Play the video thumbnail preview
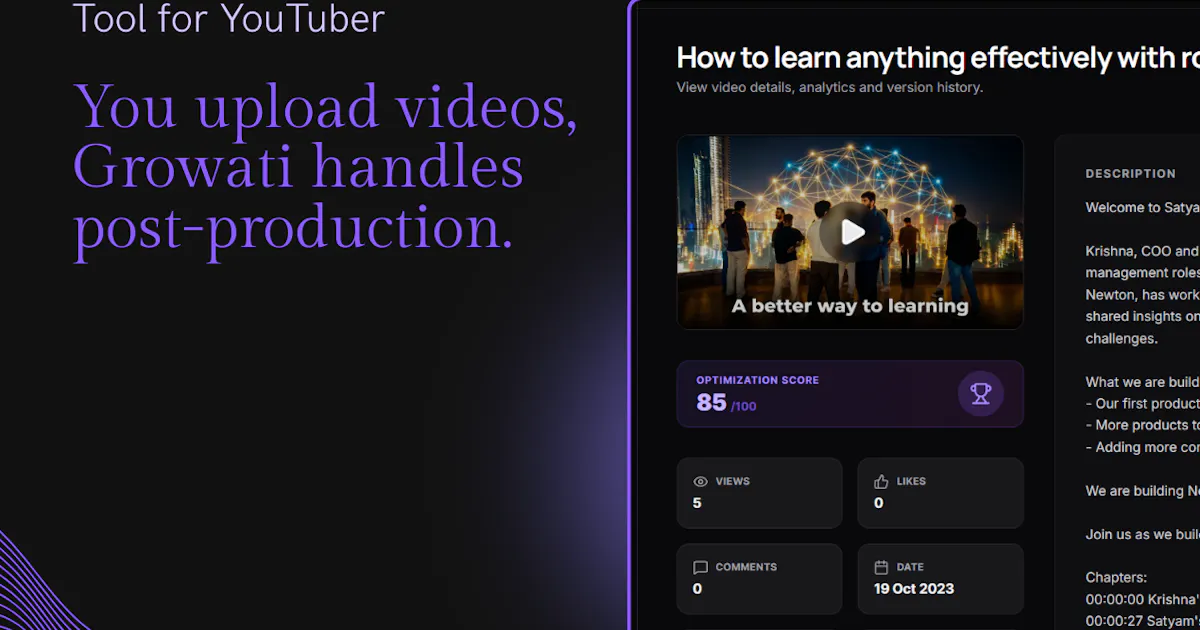 pos(851,232)
